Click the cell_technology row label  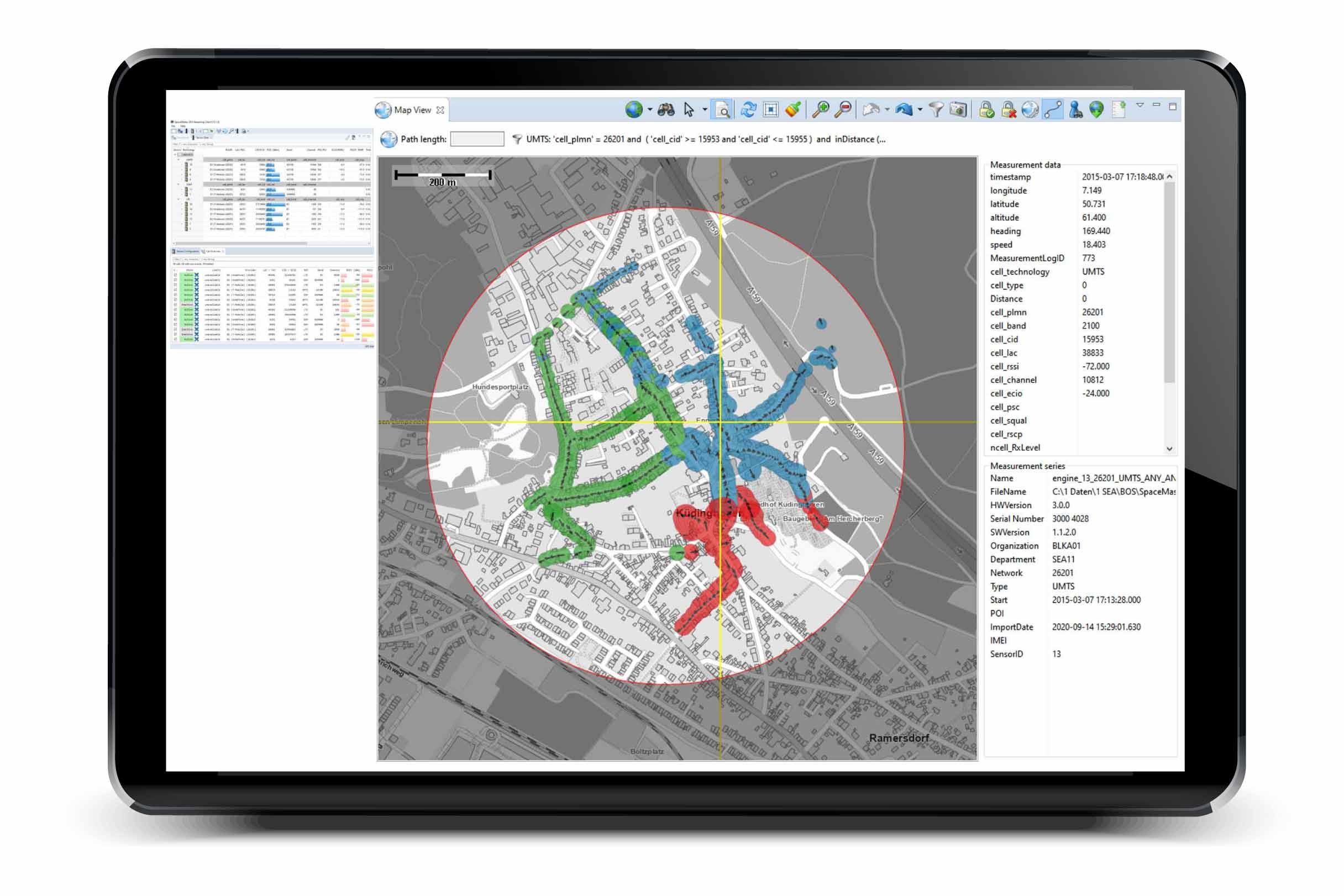1019,272
